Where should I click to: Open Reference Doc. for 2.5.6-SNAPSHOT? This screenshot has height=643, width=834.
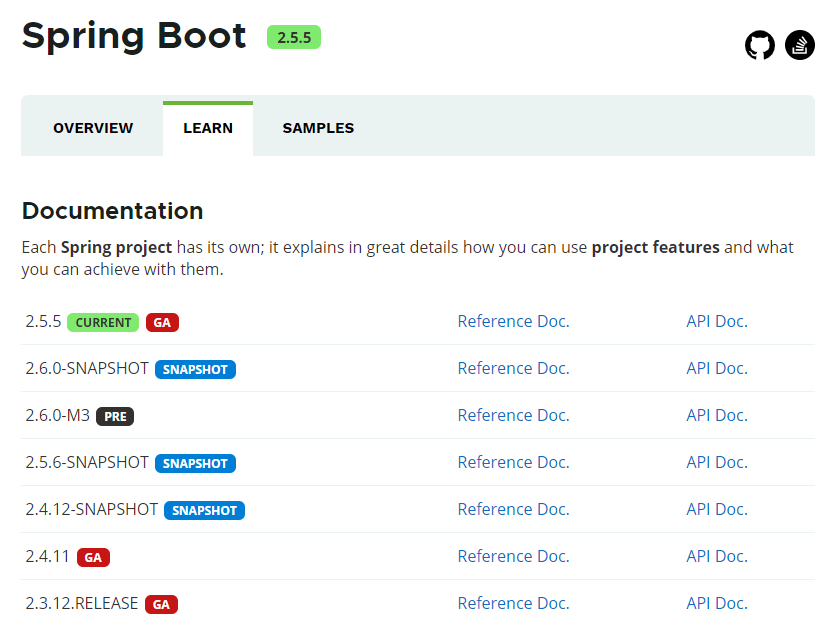(x=513, y=462)
